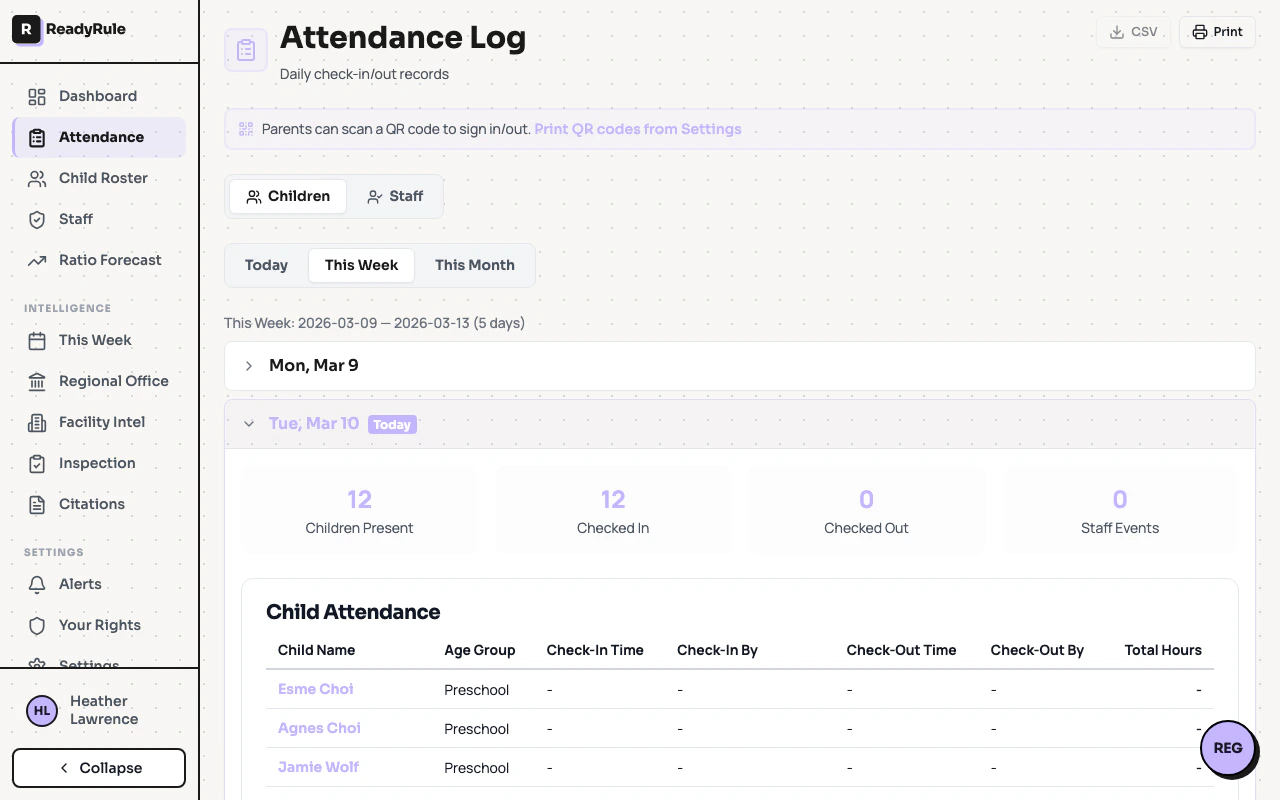Expand the Mon, Mar 9 row

click(248, 365)
